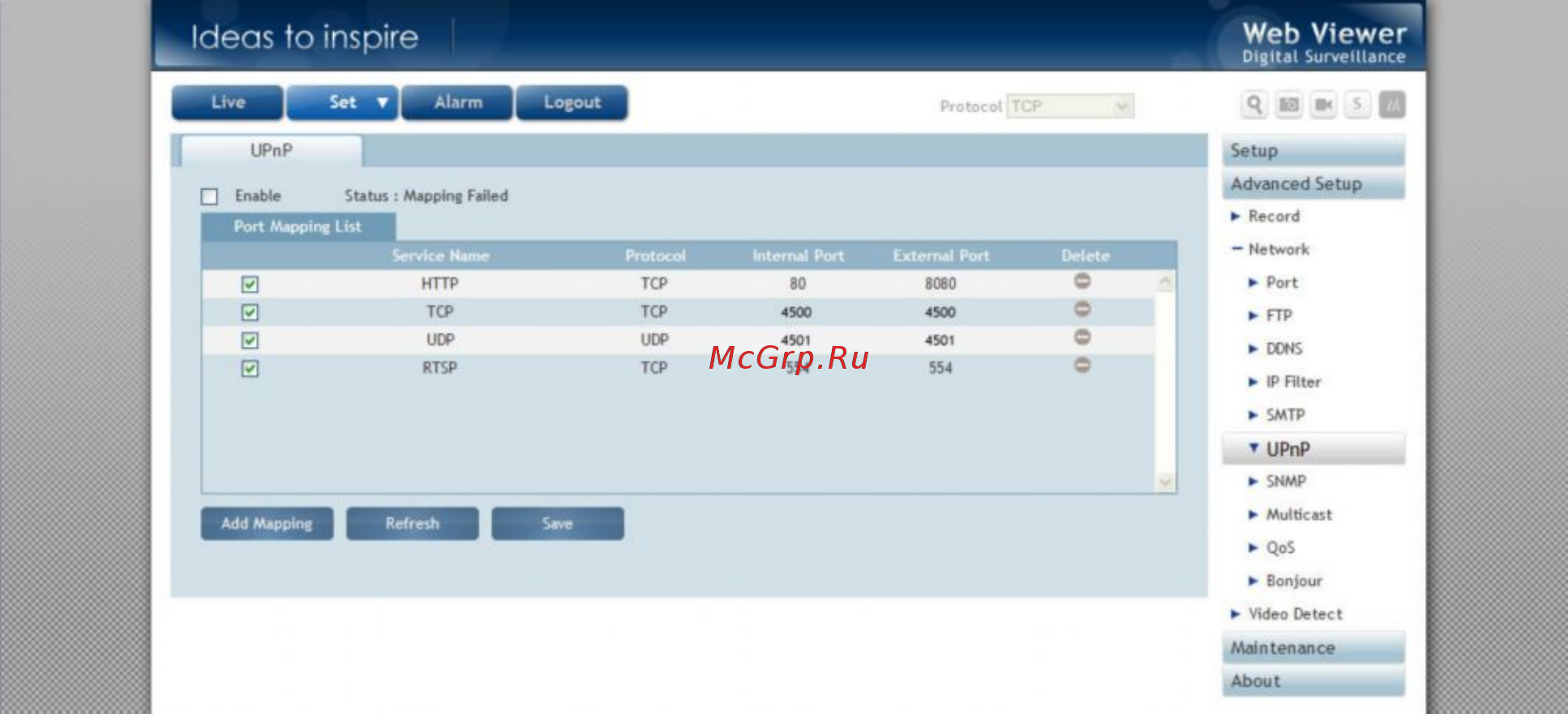This screenshot has height=714, width=1568.
Task: Open Port settings in sidebar
Action: pyautogui.click(x=1273, y=283)
